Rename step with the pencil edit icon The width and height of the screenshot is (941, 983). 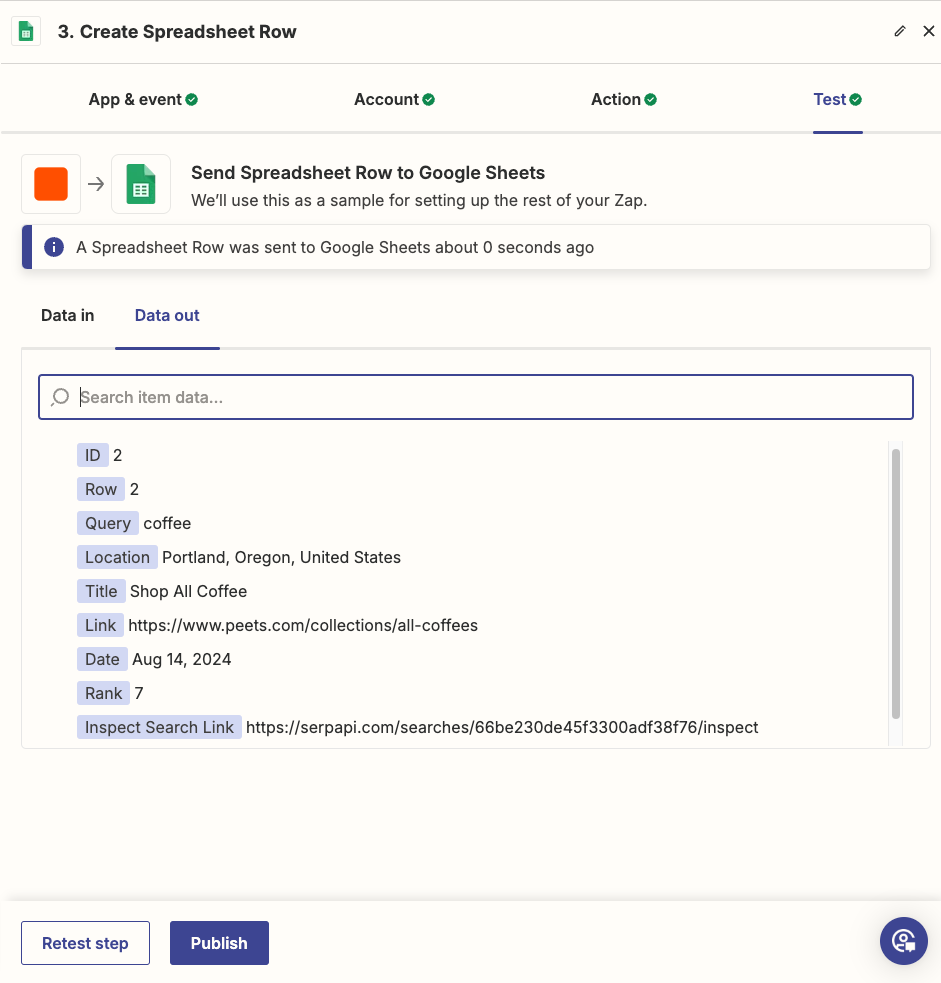pos(900,31)
